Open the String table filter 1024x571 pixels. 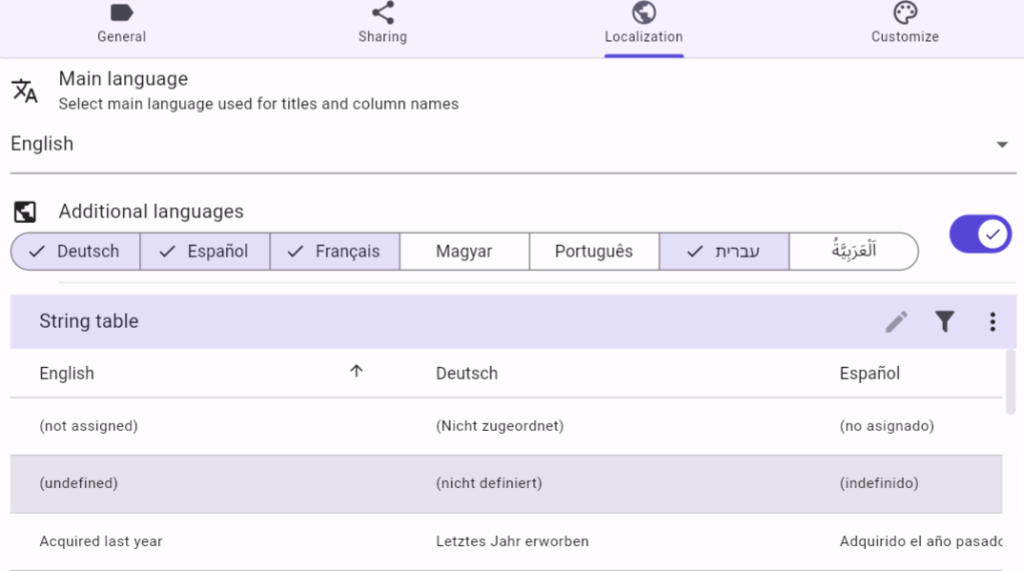click(x=944, y=321)
